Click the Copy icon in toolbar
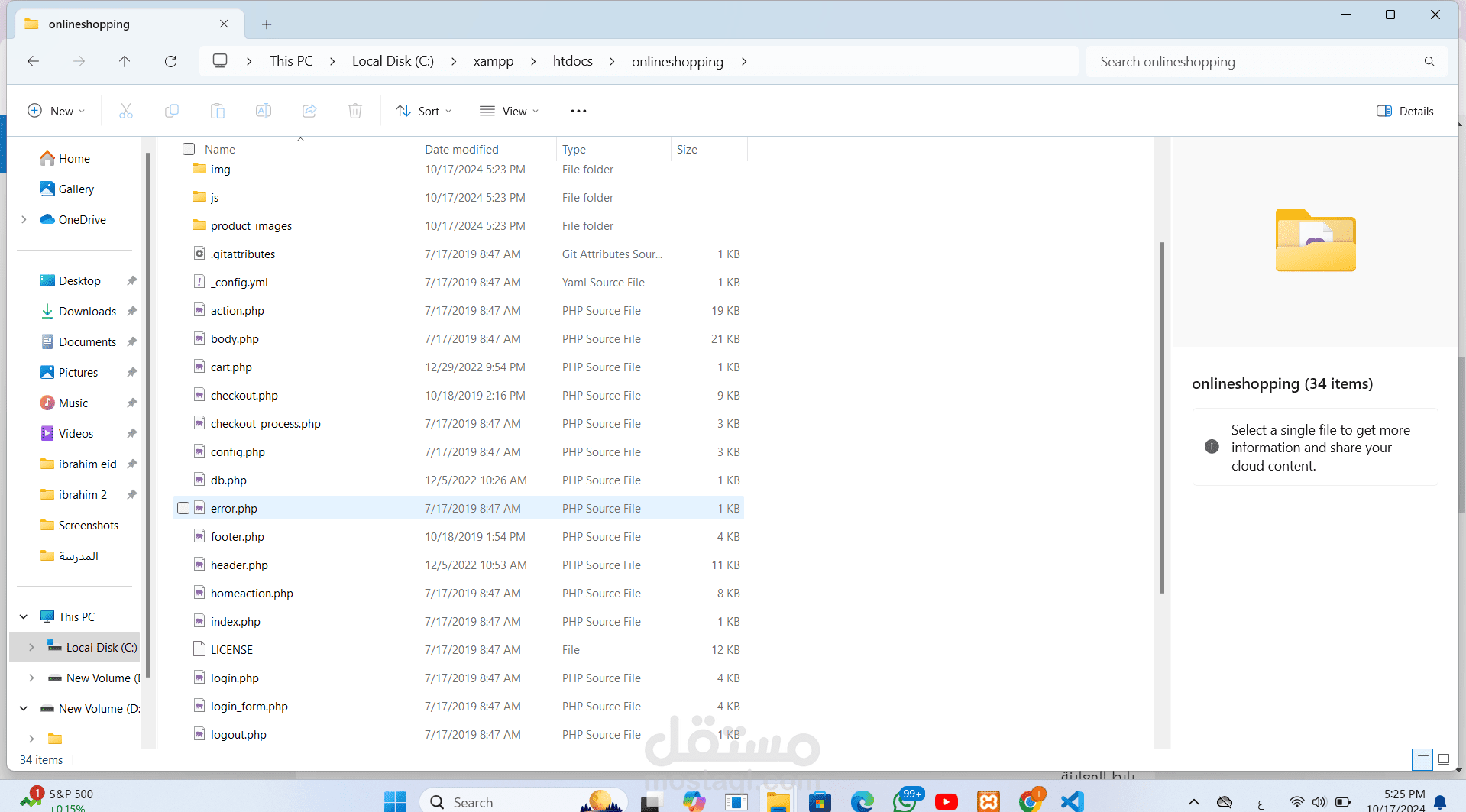This screenshot has height=812, width=1466. tap(172, 112)
